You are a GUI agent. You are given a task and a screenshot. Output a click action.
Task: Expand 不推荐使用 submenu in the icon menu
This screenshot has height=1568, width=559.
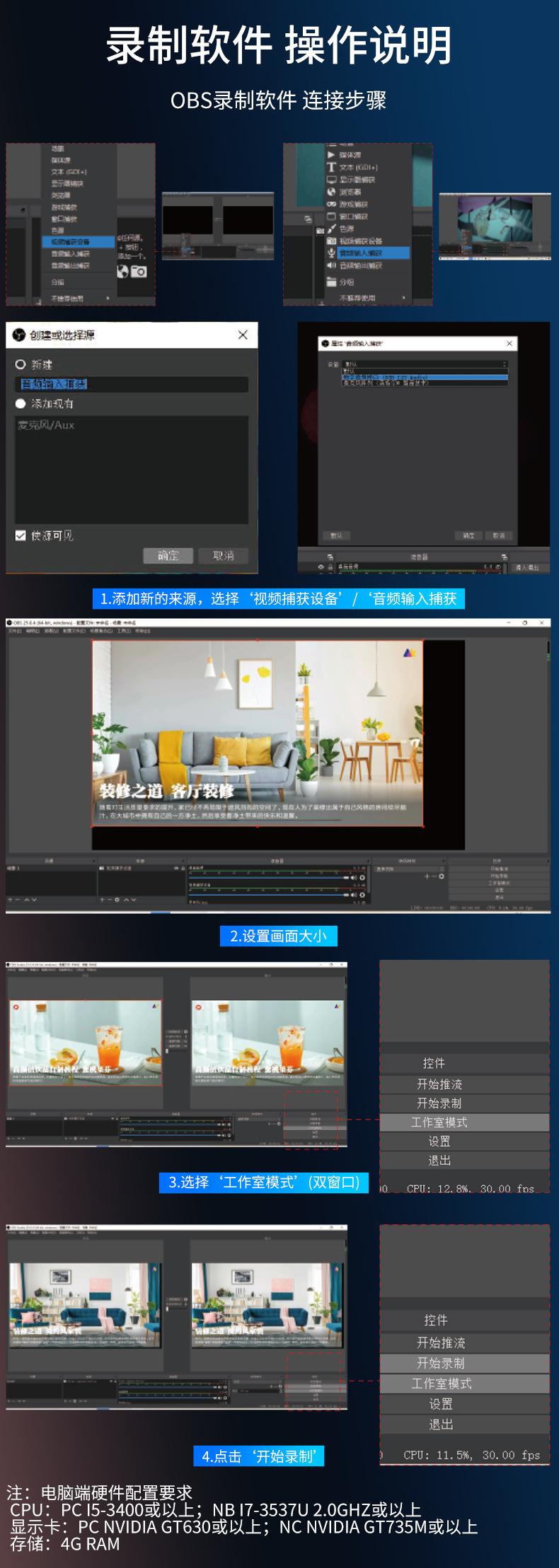(368, 298)
